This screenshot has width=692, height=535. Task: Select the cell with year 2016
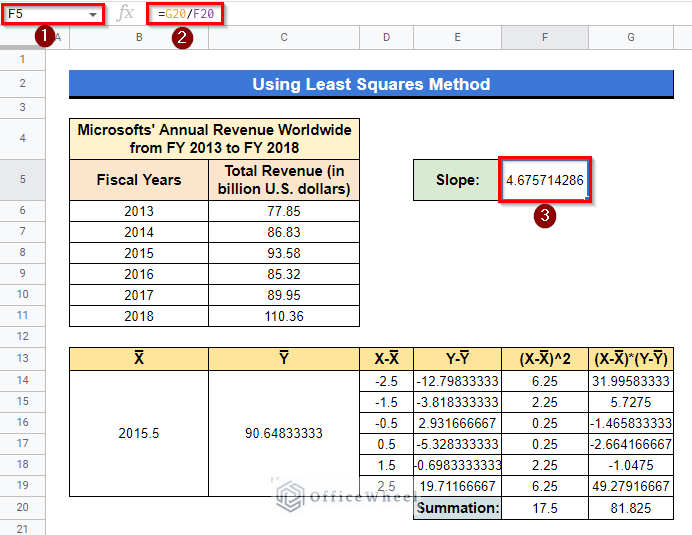point(139,274)
